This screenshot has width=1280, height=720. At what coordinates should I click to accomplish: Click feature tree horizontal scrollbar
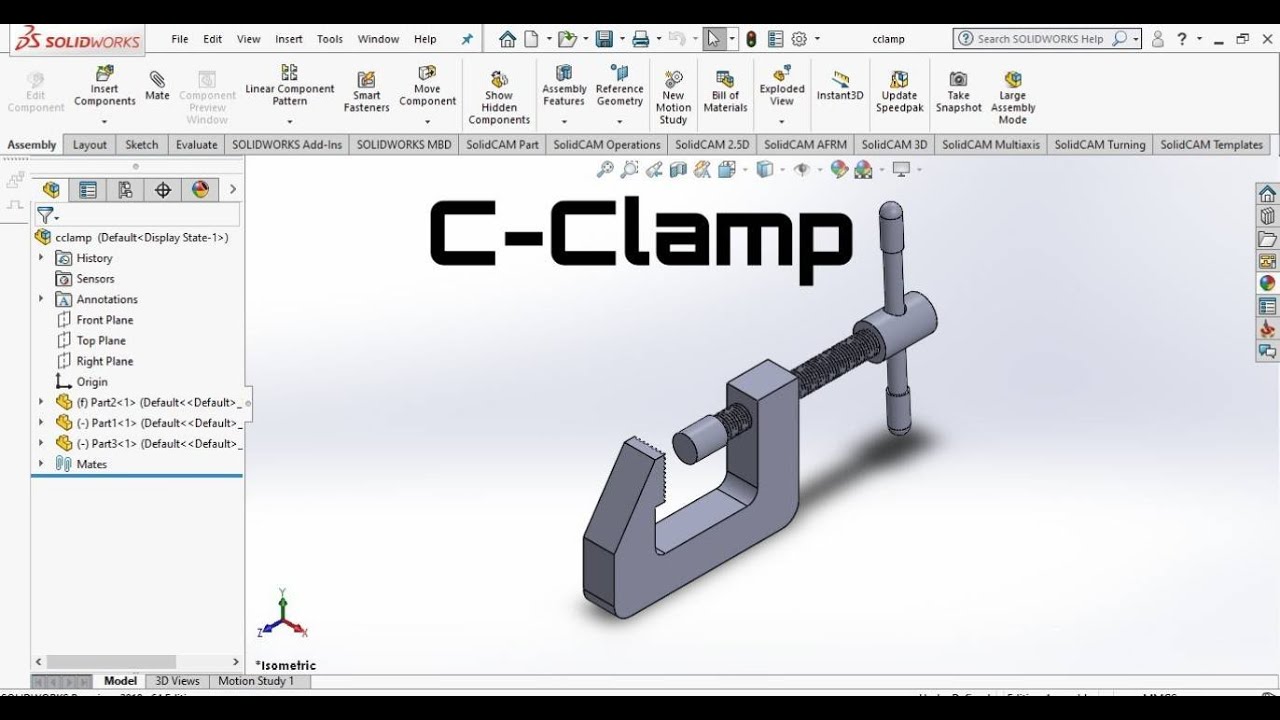(110, 662)
